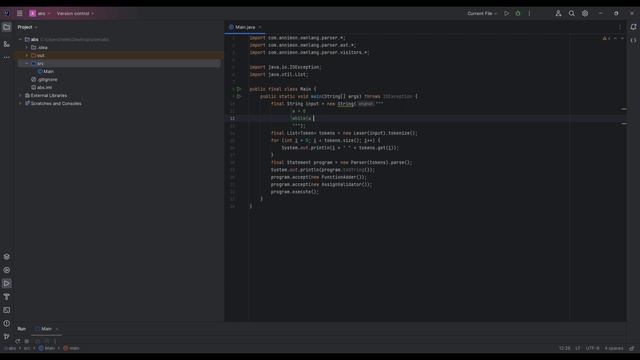Run class Main from gutter arrow

click(239, 89)
